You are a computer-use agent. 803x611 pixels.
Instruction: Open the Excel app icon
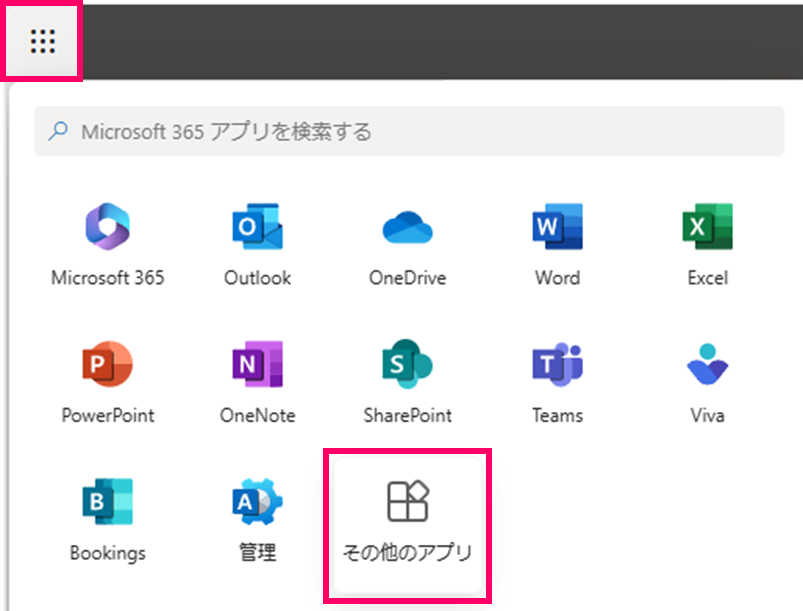(x=707, y=226)
